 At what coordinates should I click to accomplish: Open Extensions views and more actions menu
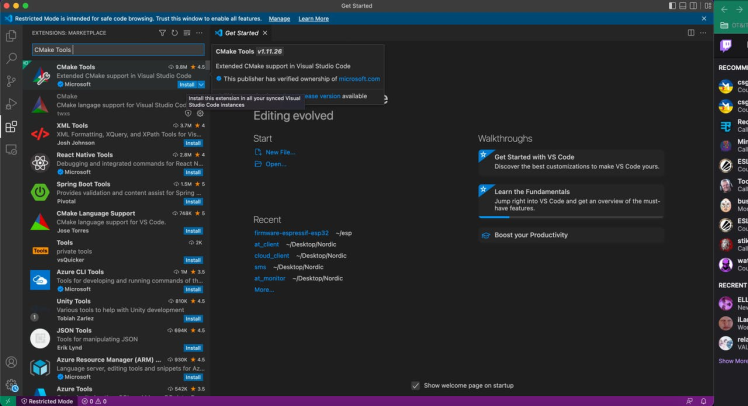pos(199,33)
